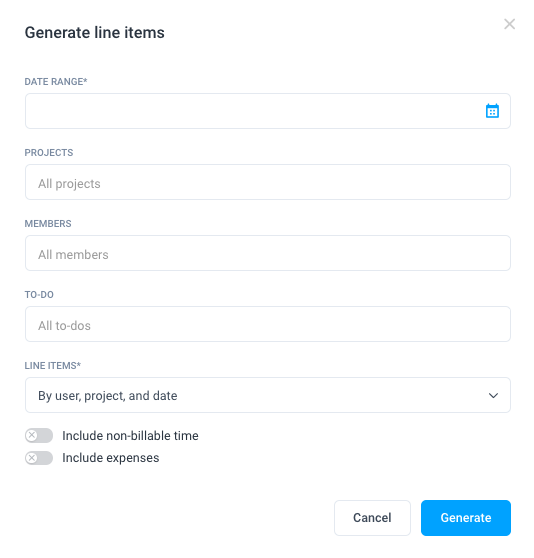This screenshot has width=534, height=558.
Task: Click the 'Include non-billable time' label text
Action: [130, 436]
